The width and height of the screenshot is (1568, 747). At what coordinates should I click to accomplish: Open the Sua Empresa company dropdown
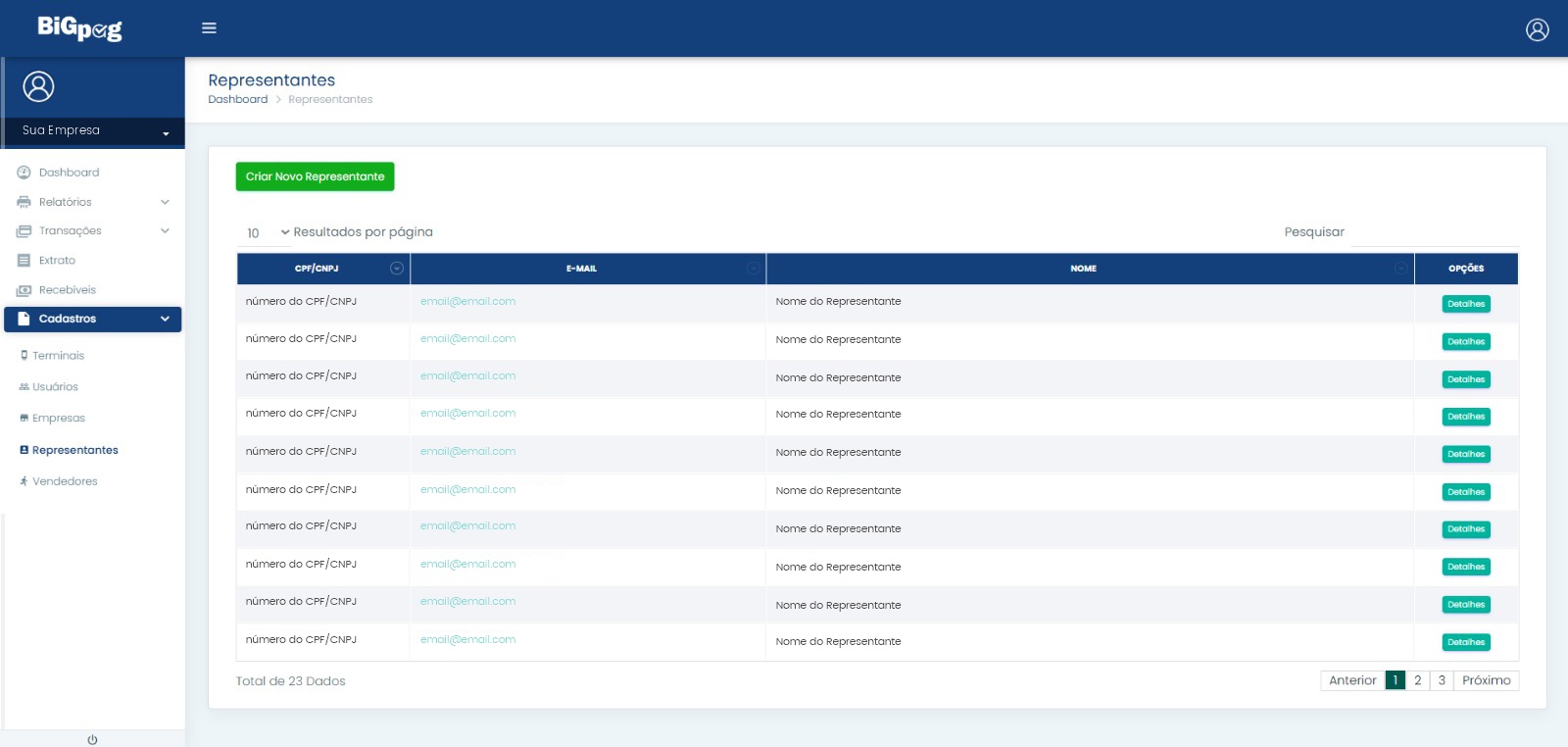click(93, 130)
